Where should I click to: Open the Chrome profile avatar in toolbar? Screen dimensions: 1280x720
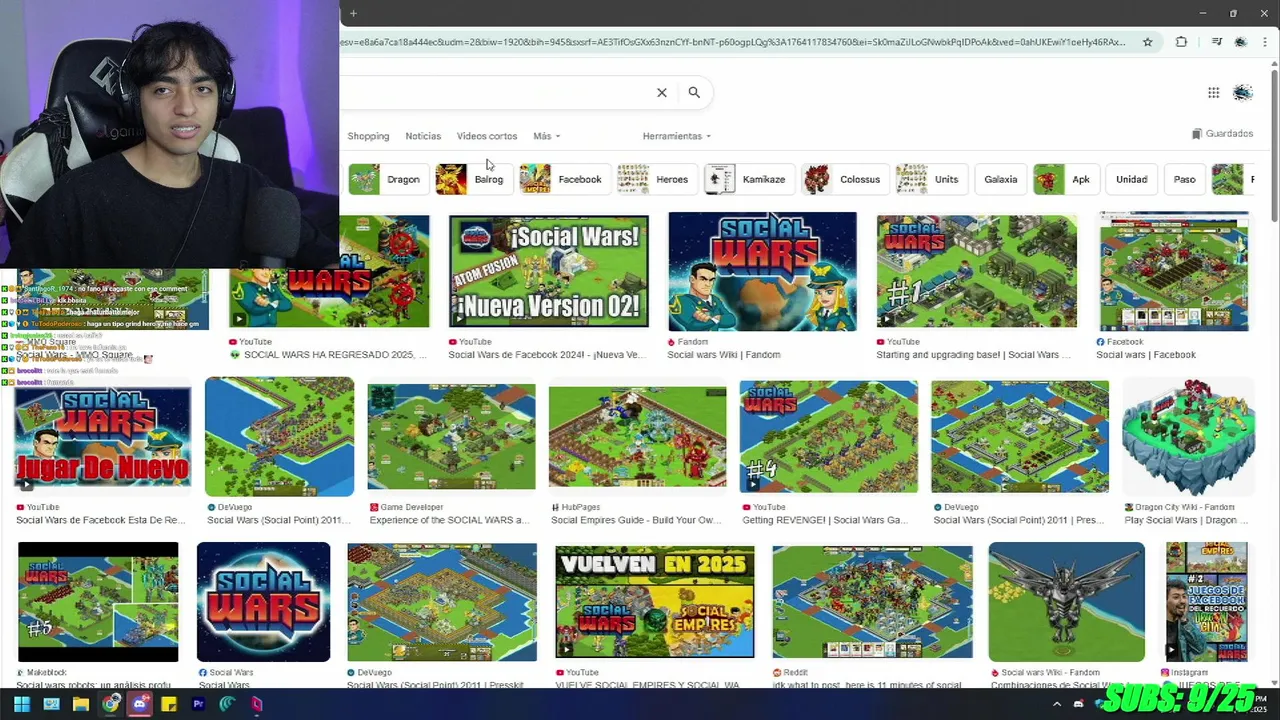[1241, 42]
